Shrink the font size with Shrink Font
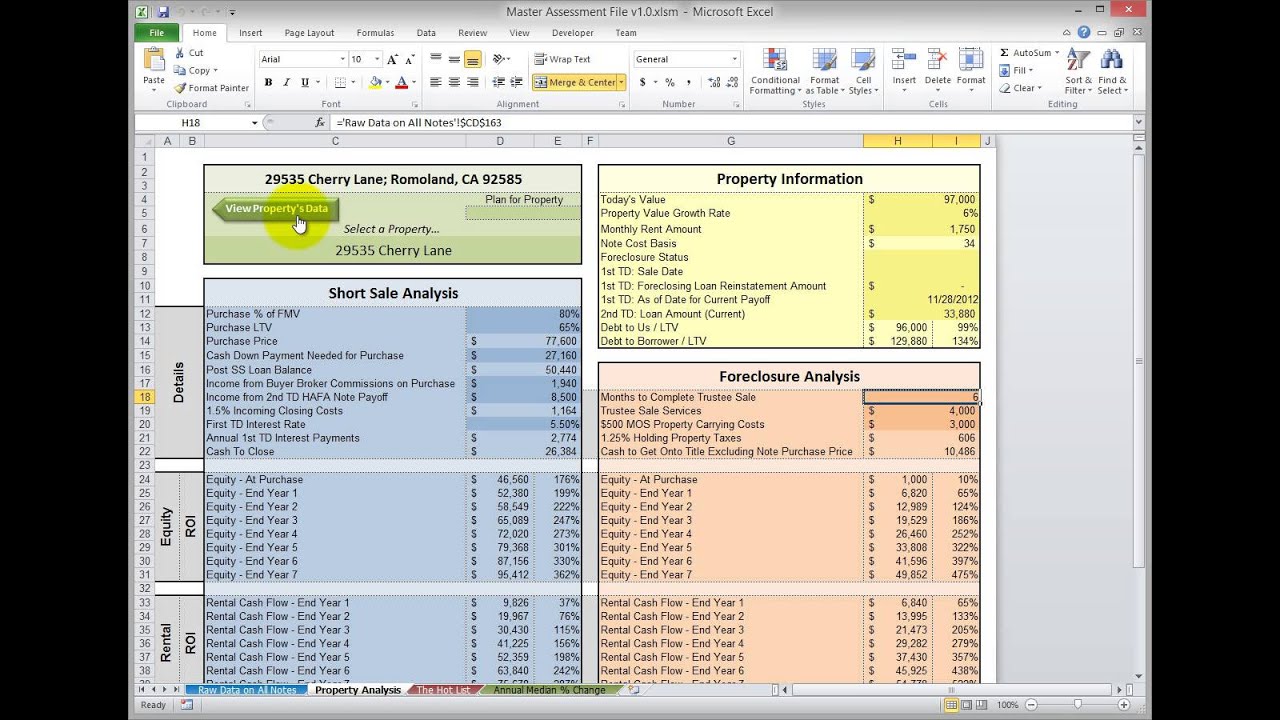The width and height of the screenshot is (1280, 720). coord(410,60)
